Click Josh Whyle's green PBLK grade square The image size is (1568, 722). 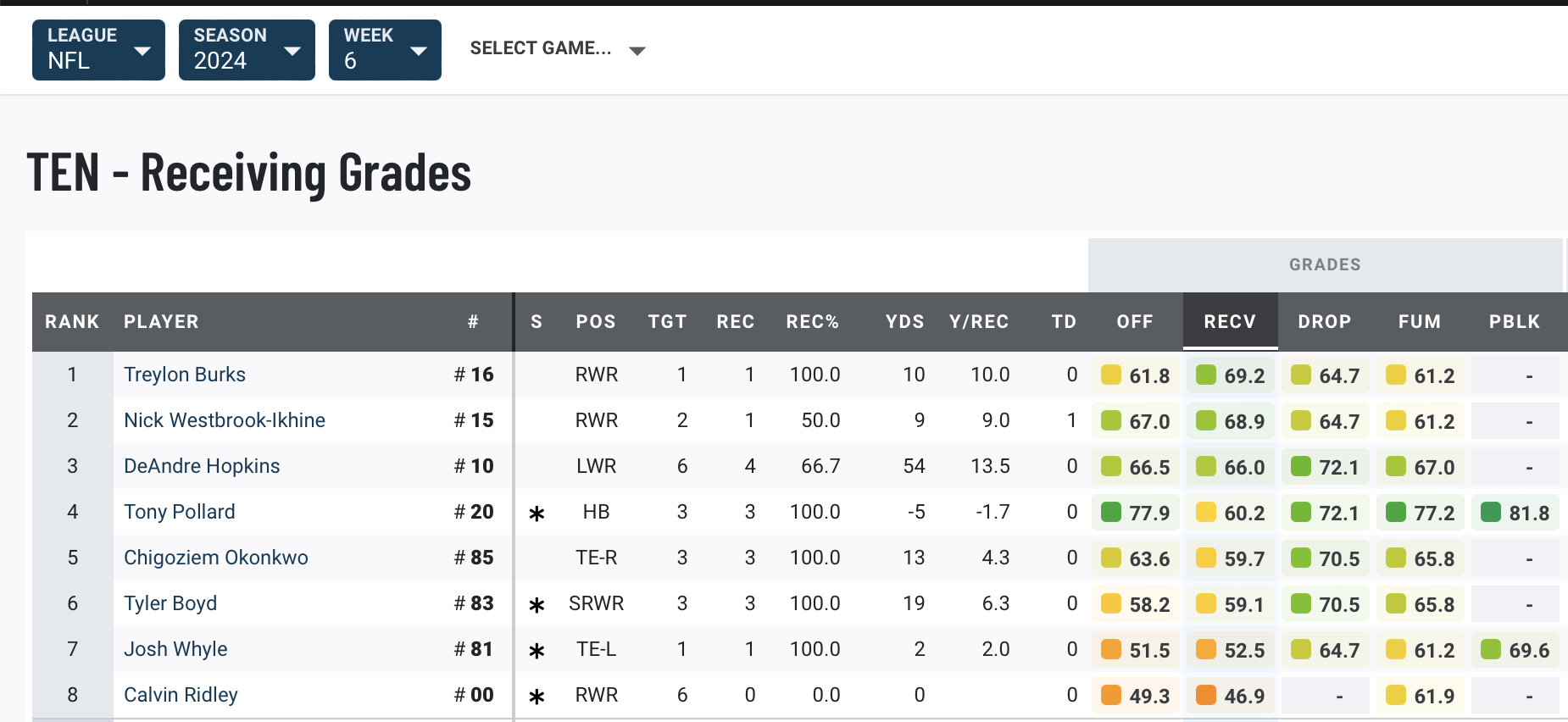(1490, 650)
